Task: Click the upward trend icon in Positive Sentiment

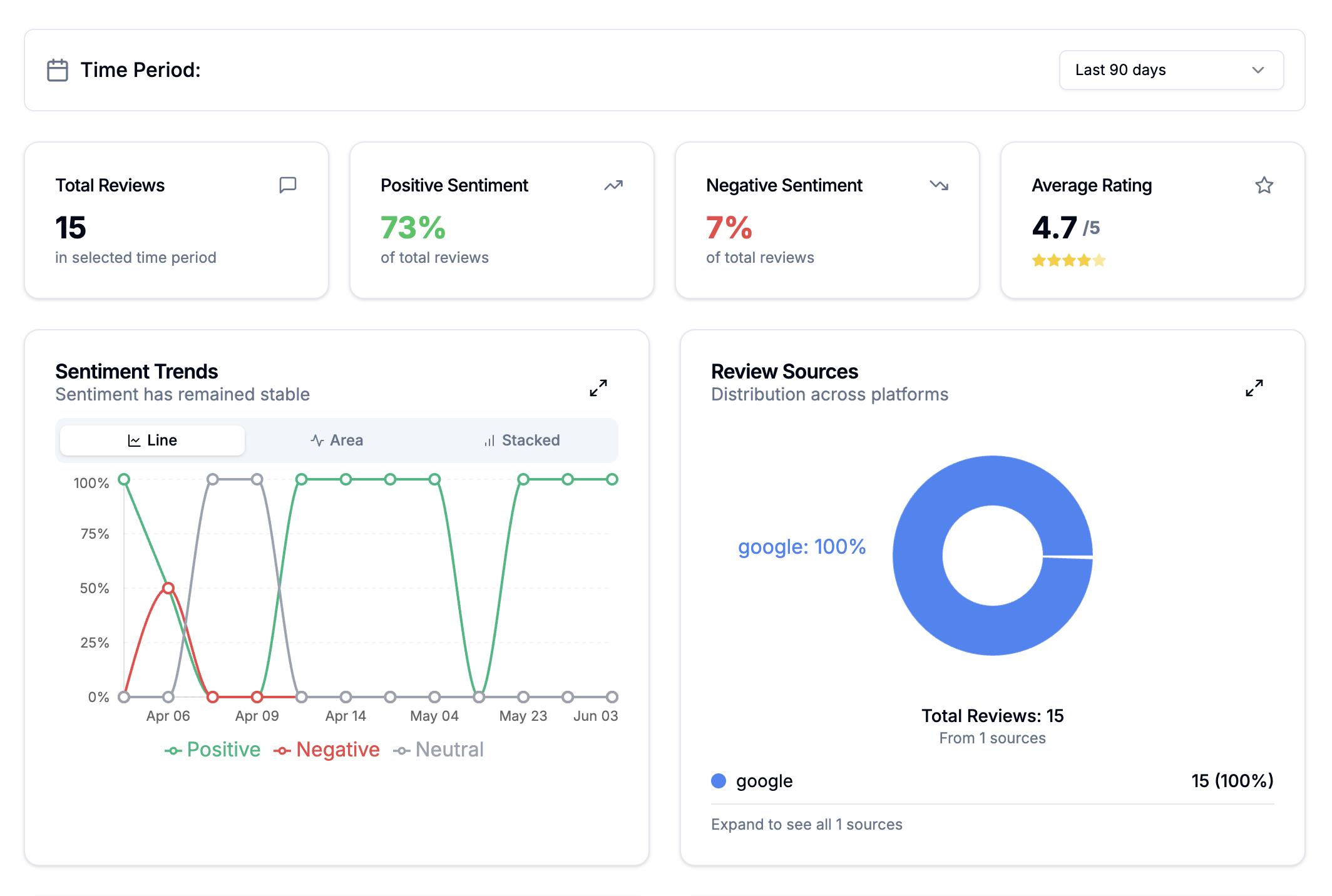Action: coord(613,185)
